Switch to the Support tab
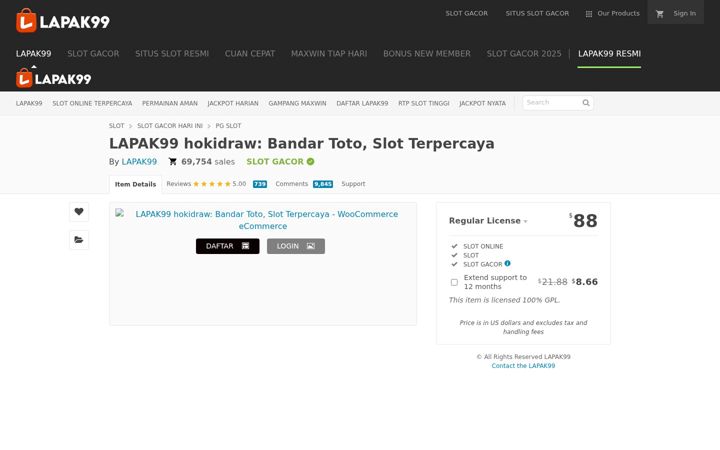The height and width of the screenshot is (450, 720). tap(353, 184)
